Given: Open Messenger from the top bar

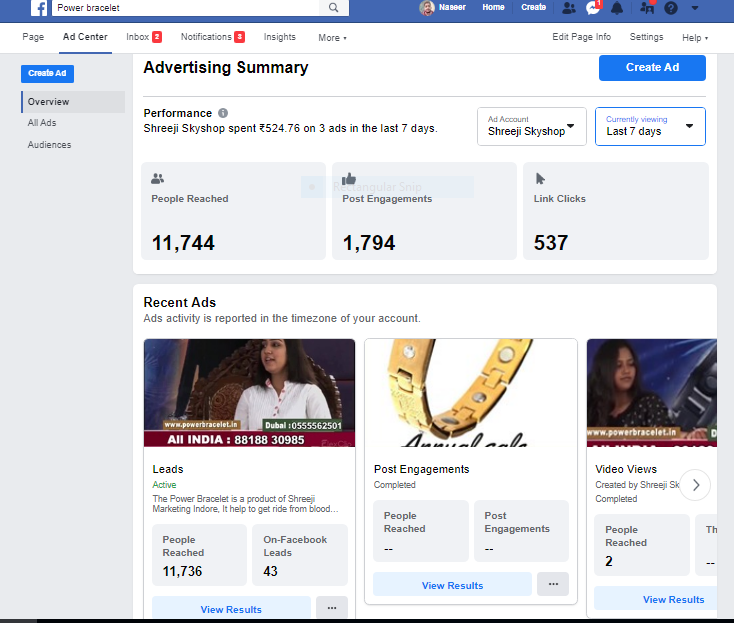Looking at the screenshot, I should coord(593,8).
